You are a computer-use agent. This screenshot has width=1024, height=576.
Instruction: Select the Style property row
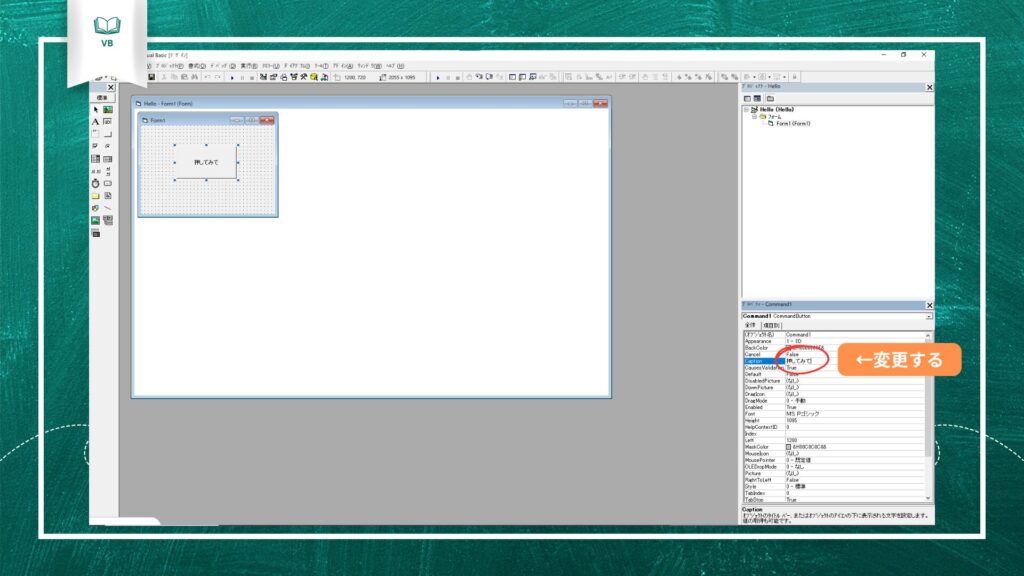tap(833, 487)
